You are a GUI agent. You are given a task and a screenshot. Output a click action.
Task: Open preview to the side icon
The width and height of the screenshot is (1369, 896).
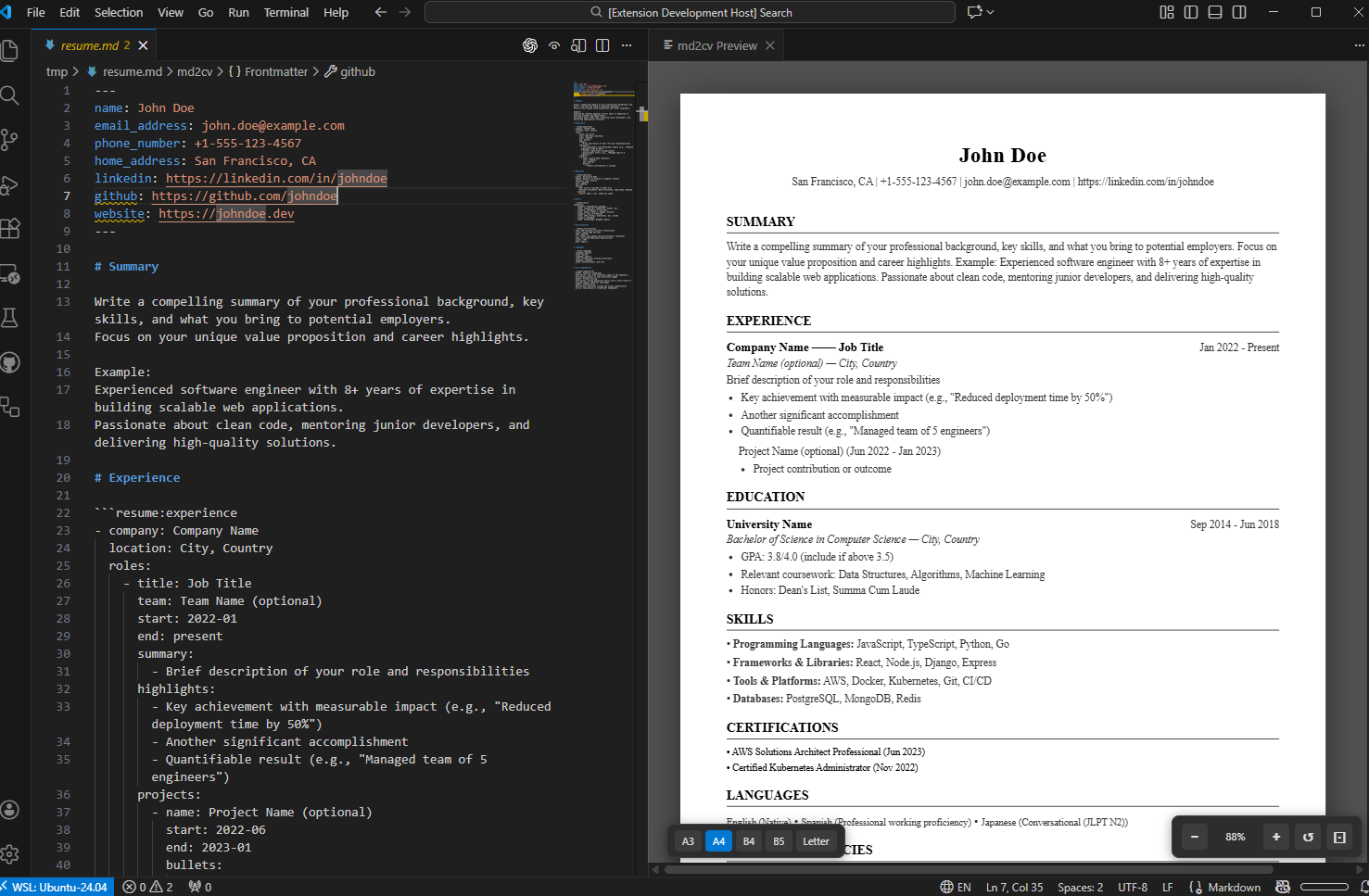(578, 45)
